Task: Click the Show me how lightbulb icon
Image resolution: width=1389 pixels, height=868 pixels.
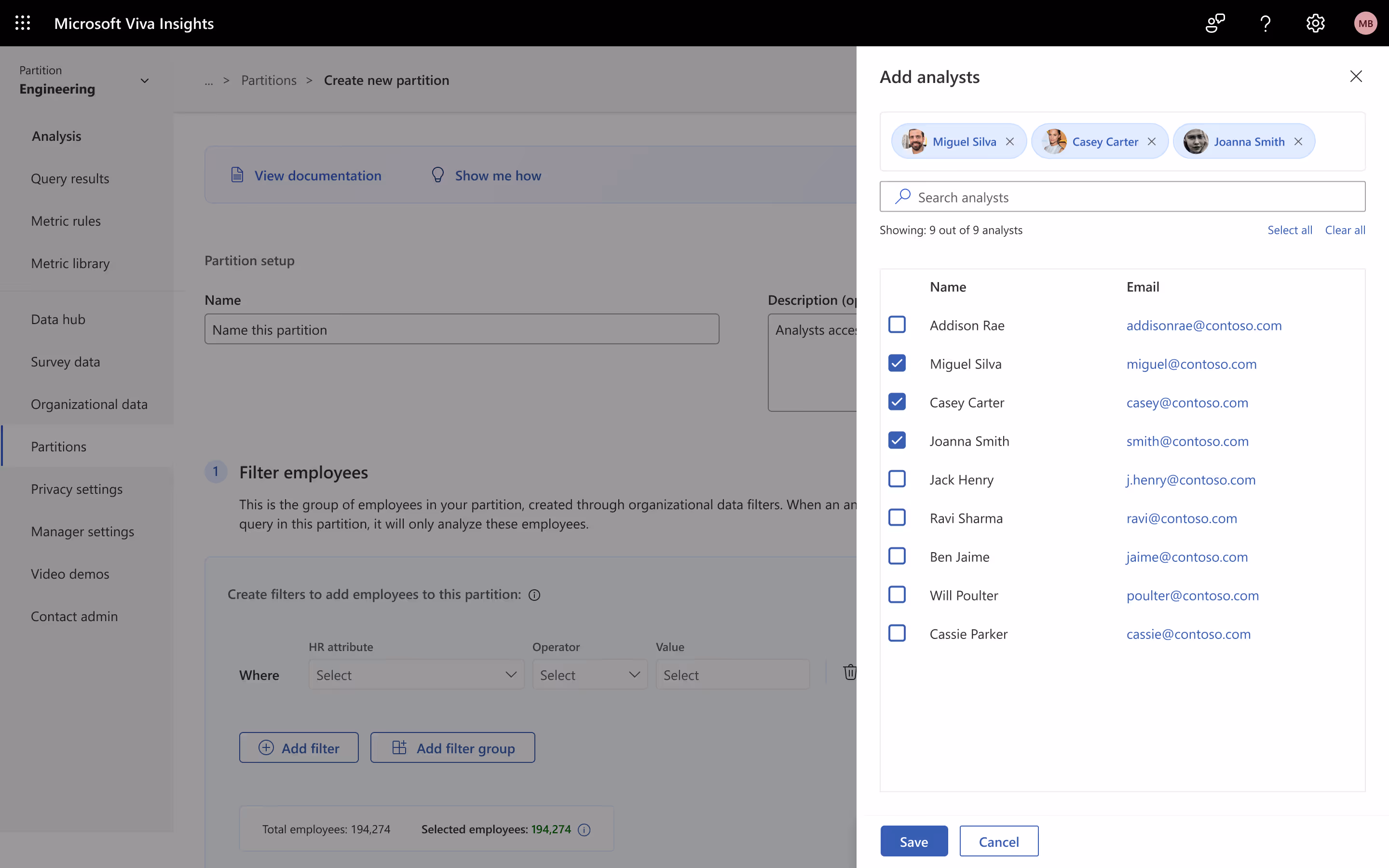Action: click(x=437, y=175)
